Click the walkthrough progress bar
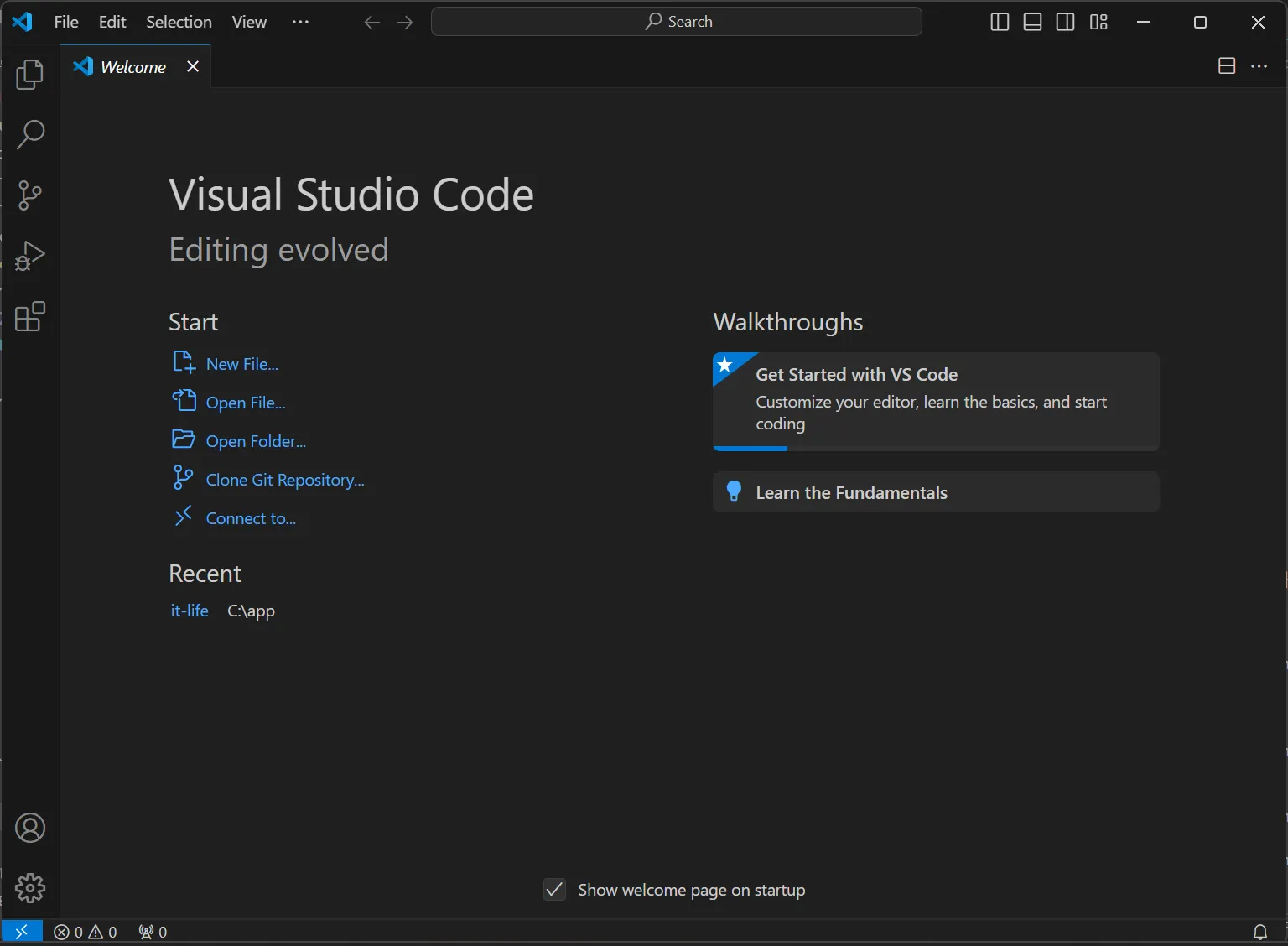Screen dimensions: 1288x946 pyautogui.click(x=936, y=449)
